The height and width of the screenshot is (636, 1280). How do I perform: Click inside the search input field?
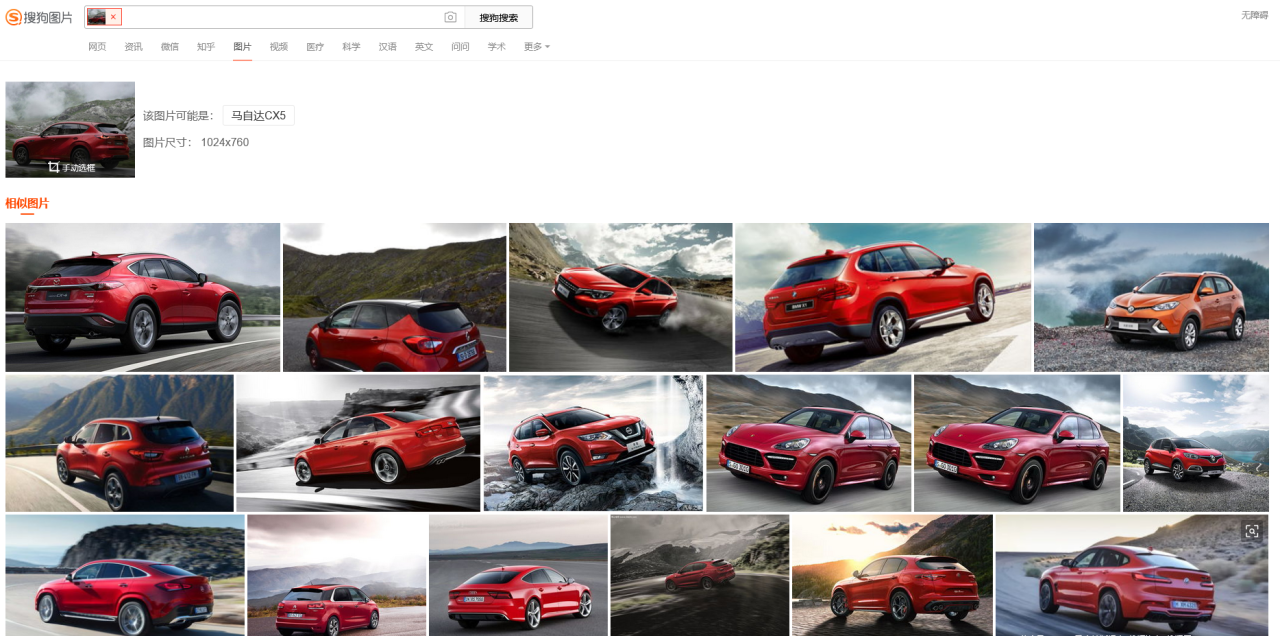280,17
